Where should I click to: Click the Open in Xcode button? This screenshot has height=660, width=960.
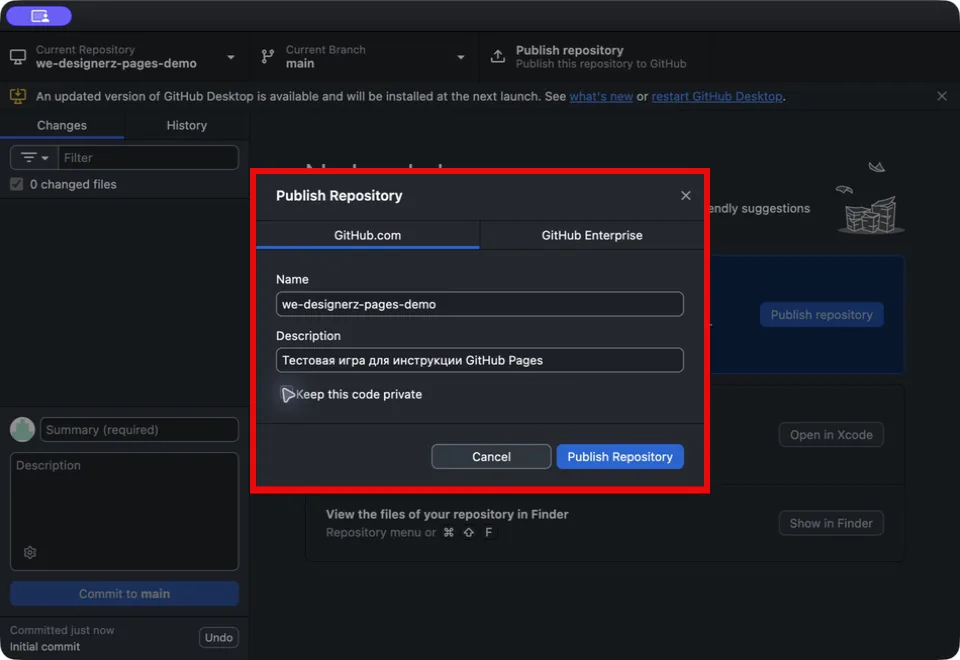pos(830,435)
